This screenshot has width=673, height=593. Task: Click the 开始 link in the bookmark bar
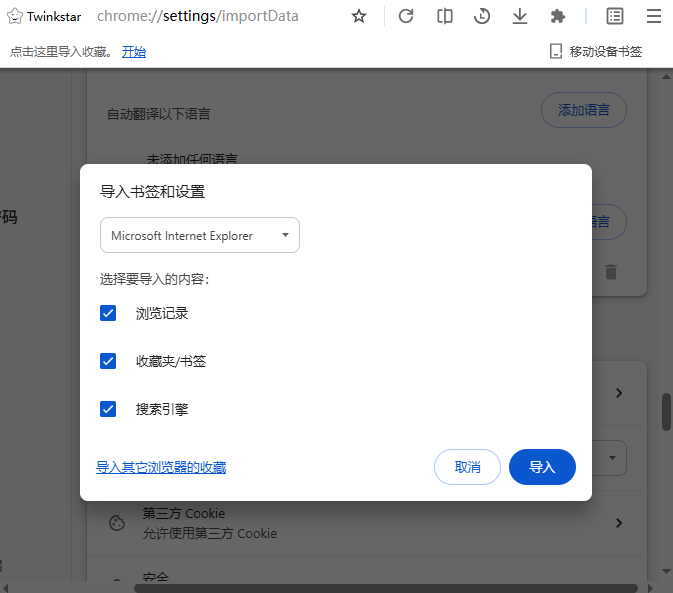134,51
